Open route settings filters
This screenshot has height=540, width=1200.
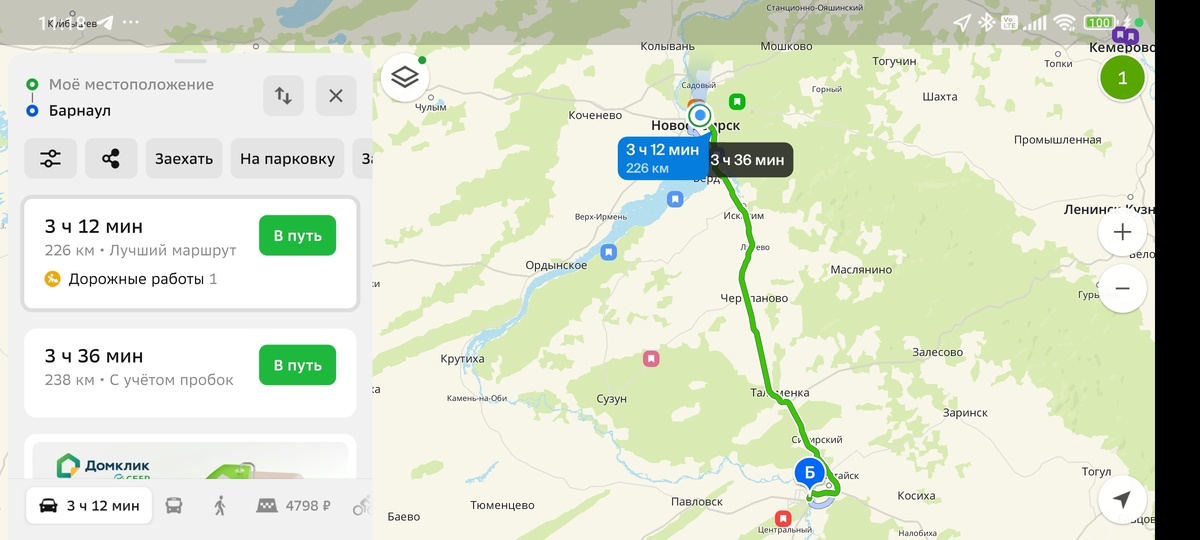coord(51,158)
